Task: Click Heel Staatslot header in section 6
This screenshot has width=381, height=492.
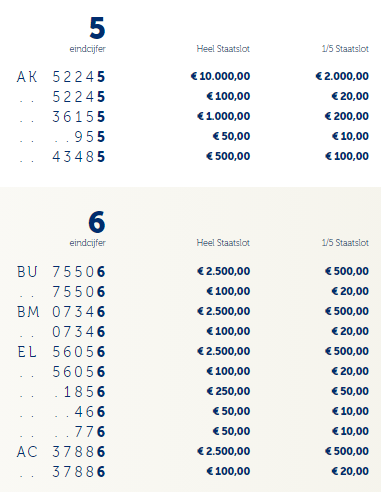Action: tap(223, 243)
